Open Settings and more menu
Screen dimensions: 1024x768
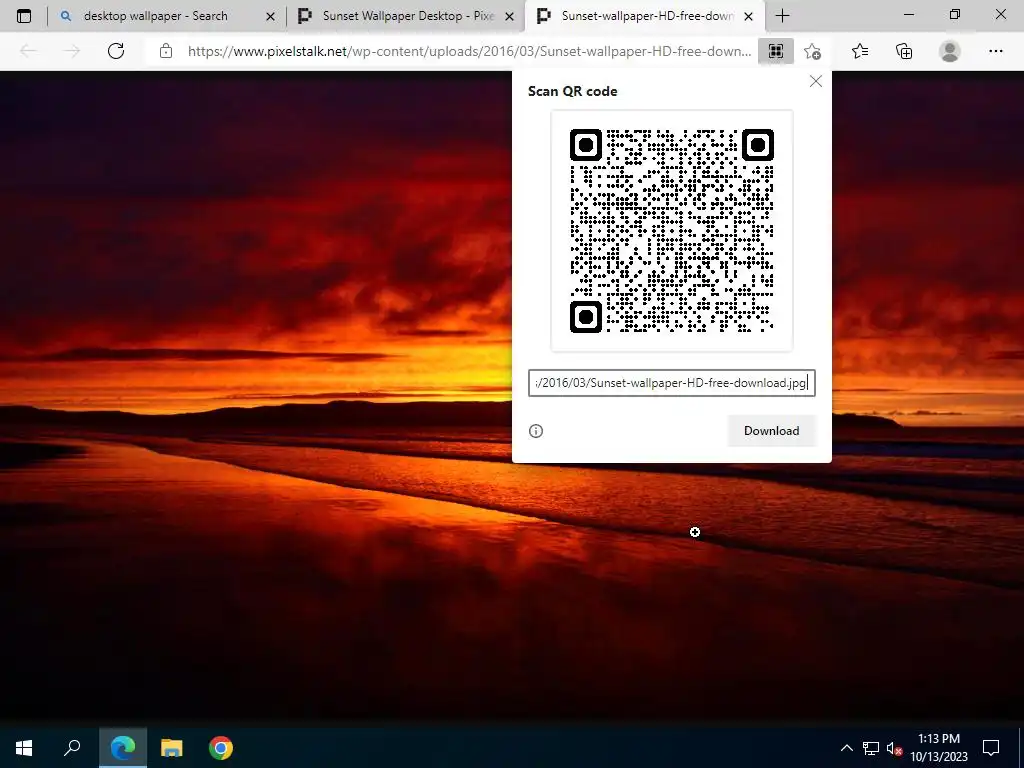(995, 51)
